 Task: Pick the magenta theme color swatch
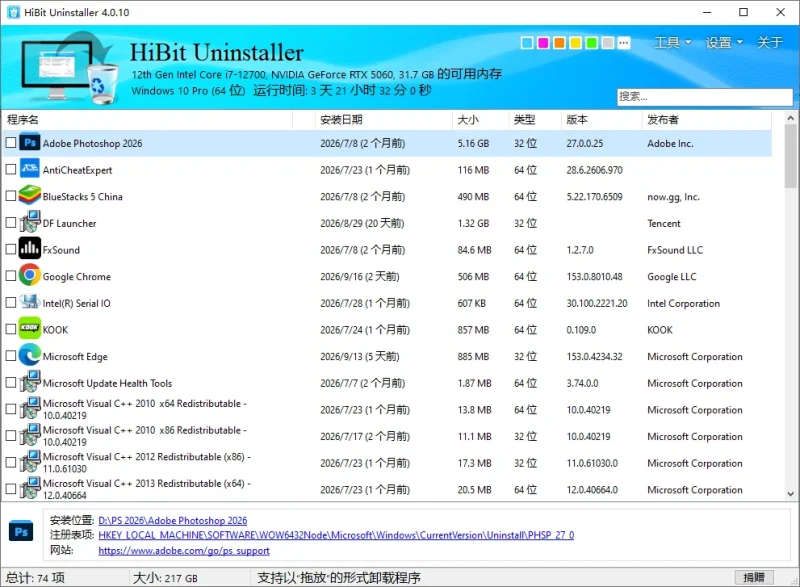coord(543,43)
